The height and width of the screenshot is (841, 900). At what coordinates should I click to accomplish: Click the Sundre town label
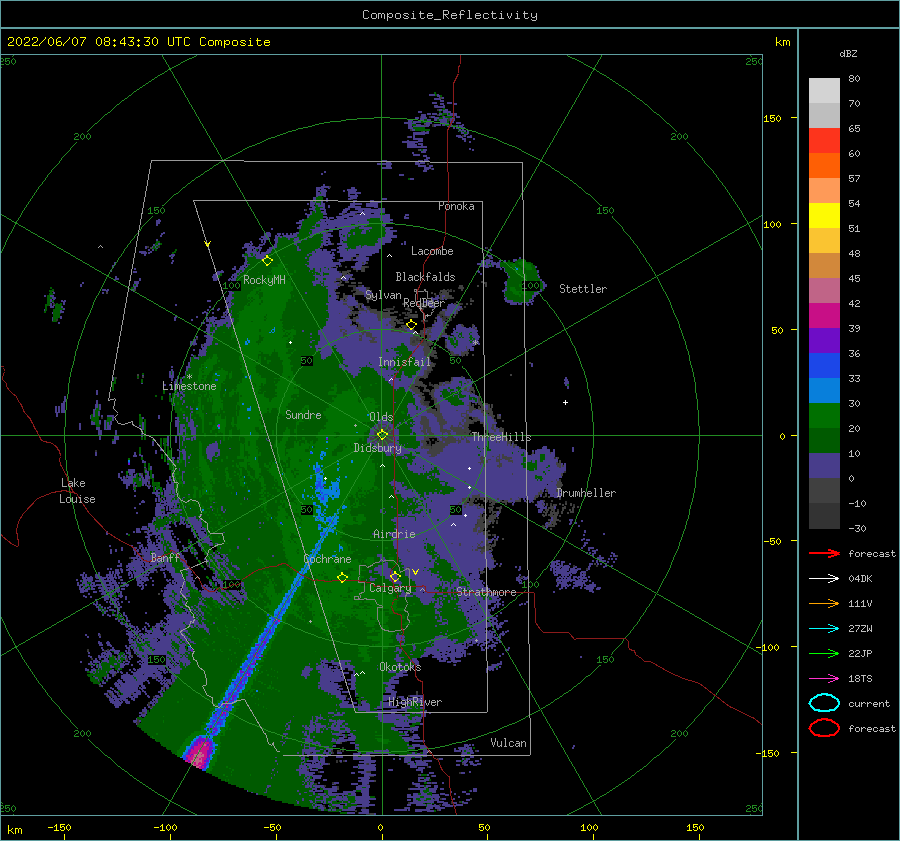click(303, 414)
